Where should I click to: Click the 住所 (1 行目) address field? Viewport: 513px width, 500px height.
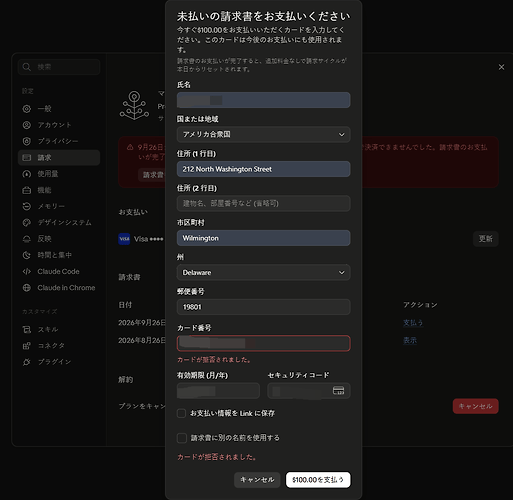tap(263, 169)
